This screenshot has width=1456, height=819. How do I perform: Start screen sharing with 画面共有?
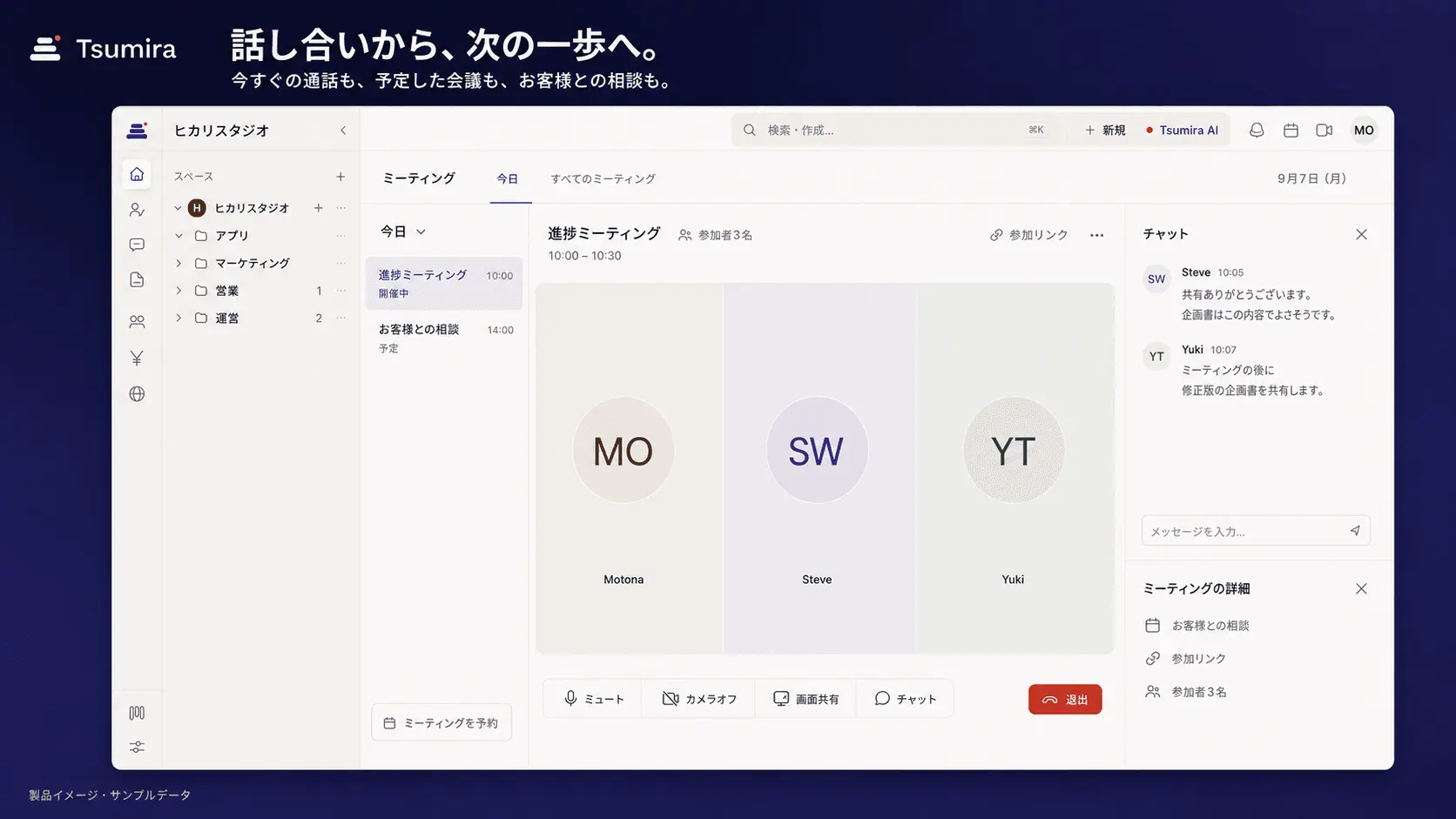coord(806,699)
